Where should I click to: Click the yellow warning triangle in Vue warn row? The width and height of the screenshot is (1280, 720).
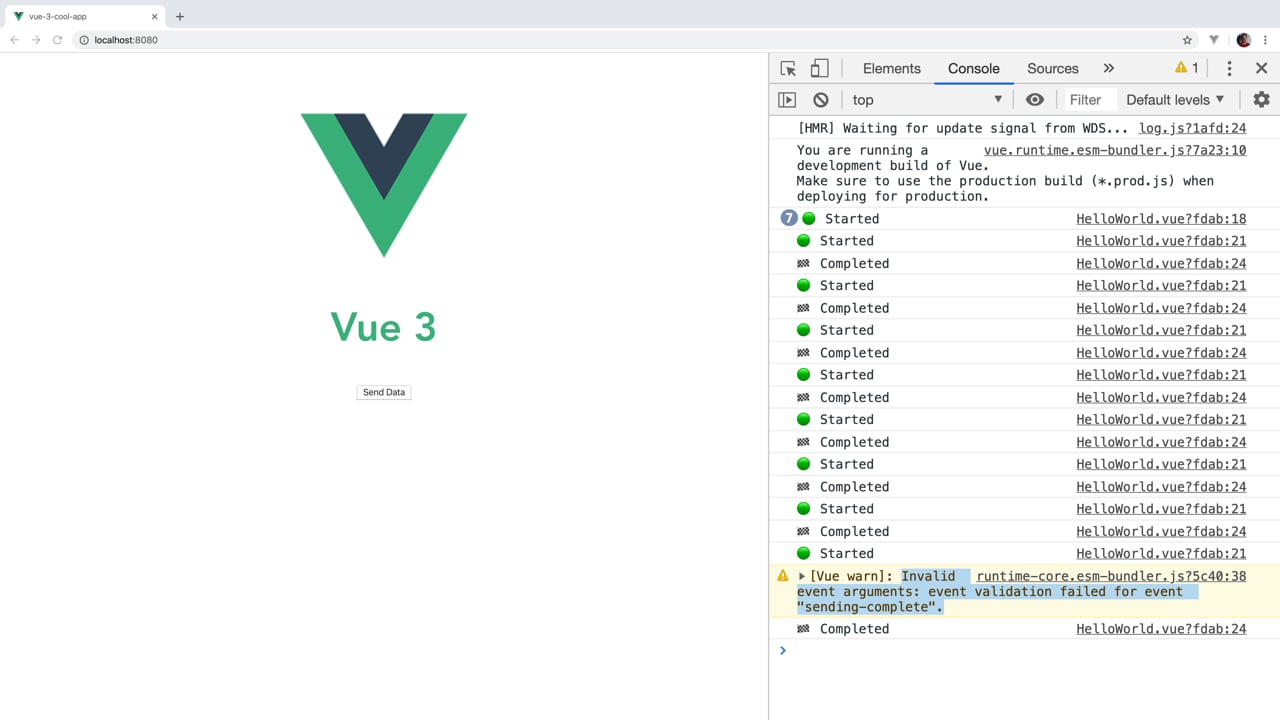pos(783,576)
